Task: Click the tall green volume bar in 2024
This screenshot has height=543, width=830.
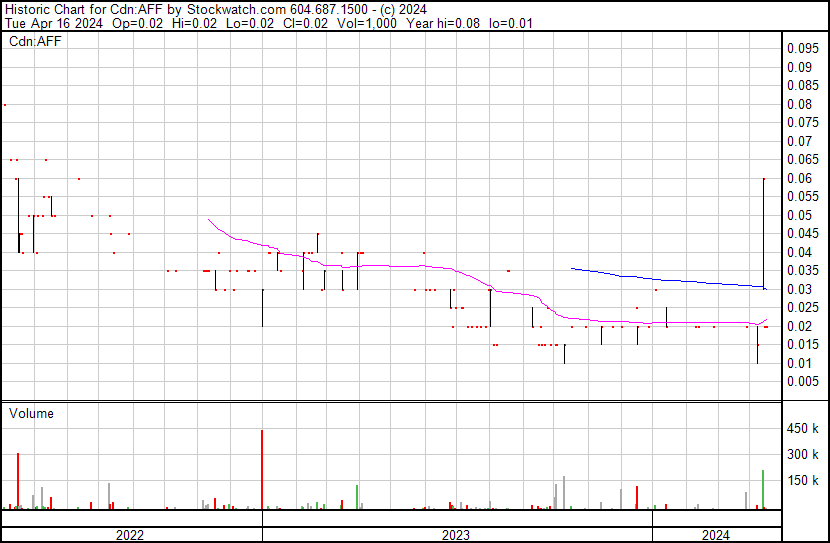Action: pyautogui.click(x=763, y=490)
